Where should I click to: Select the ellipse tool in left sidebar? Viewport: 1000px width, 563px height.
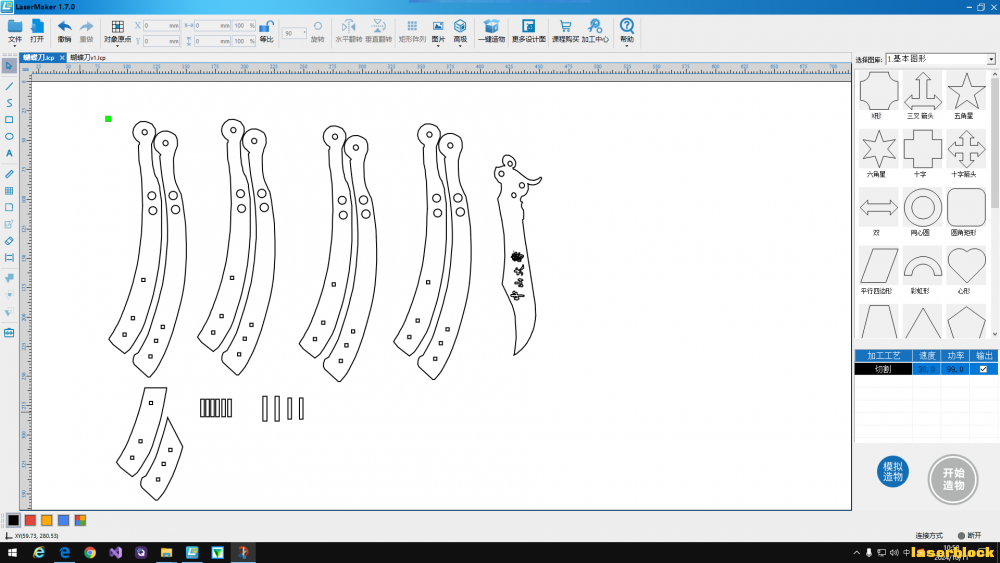point(9,136)
